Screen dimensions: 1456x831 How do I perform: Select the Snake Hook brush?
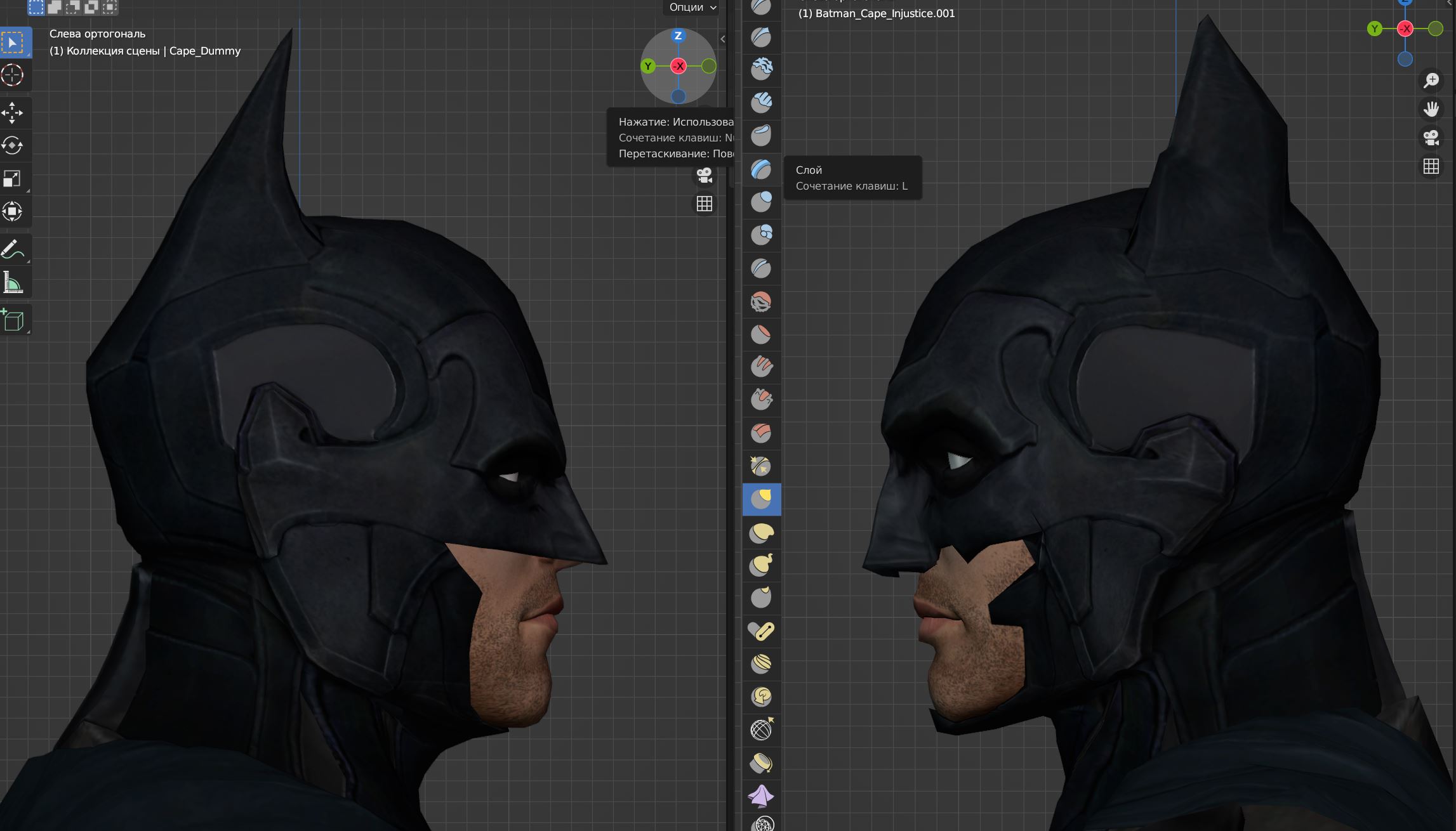tap(761, 565)
